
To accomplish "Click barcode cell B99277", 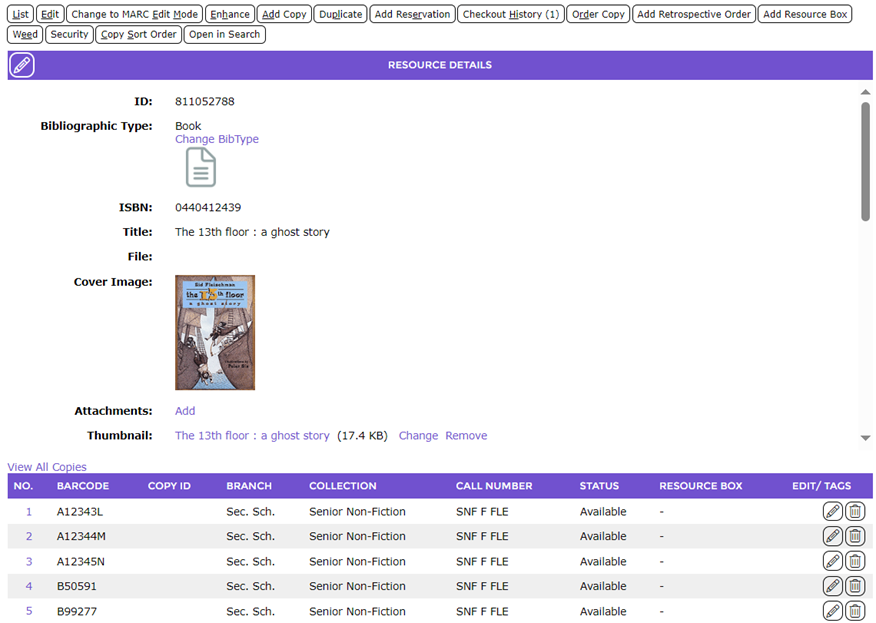I will pyautogui.click(x=77, y=611).
